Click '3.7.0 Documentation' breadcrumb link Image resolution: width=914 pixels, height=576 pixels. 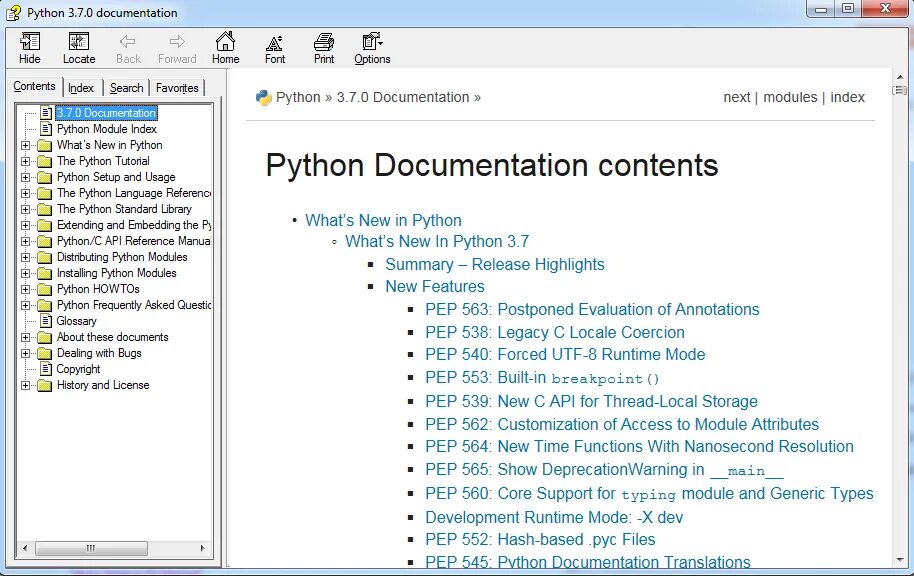403,97
